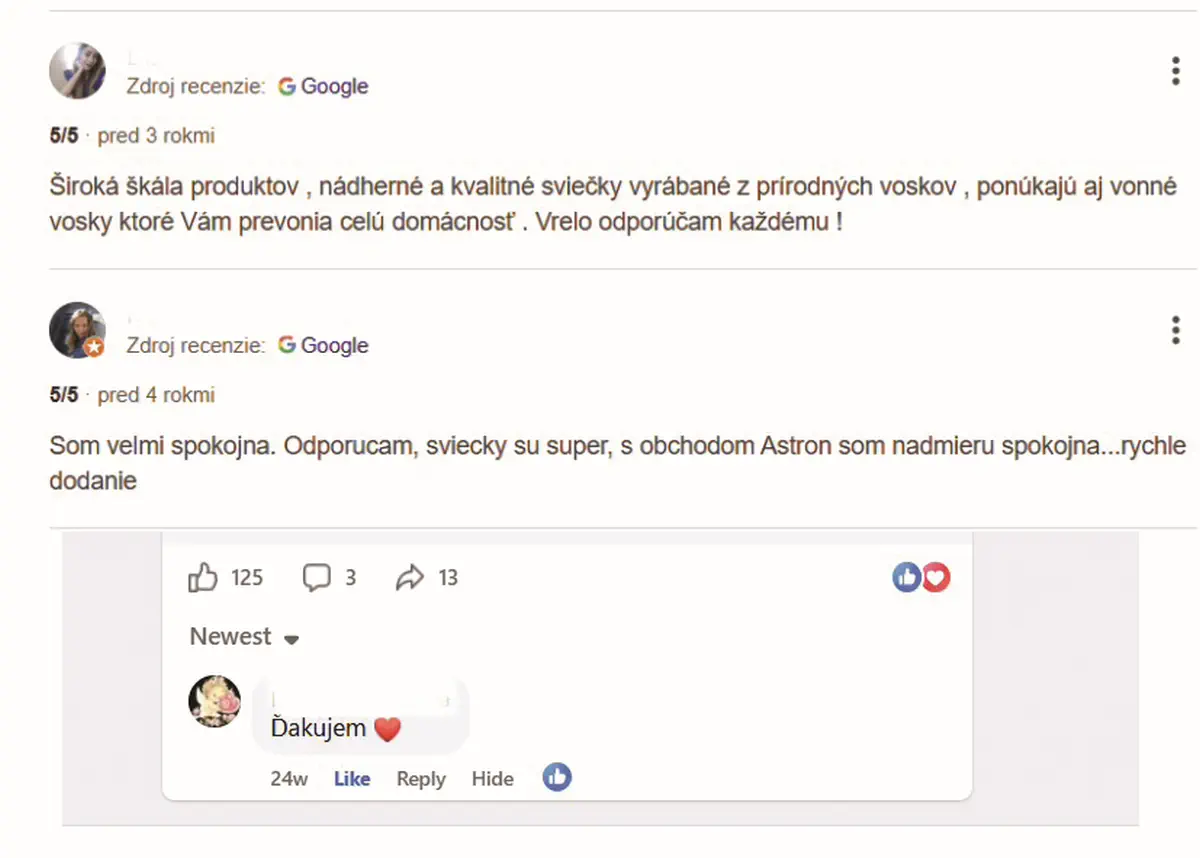Click the Google logo in the second review

pyautogui.click(x=323, y=345)
